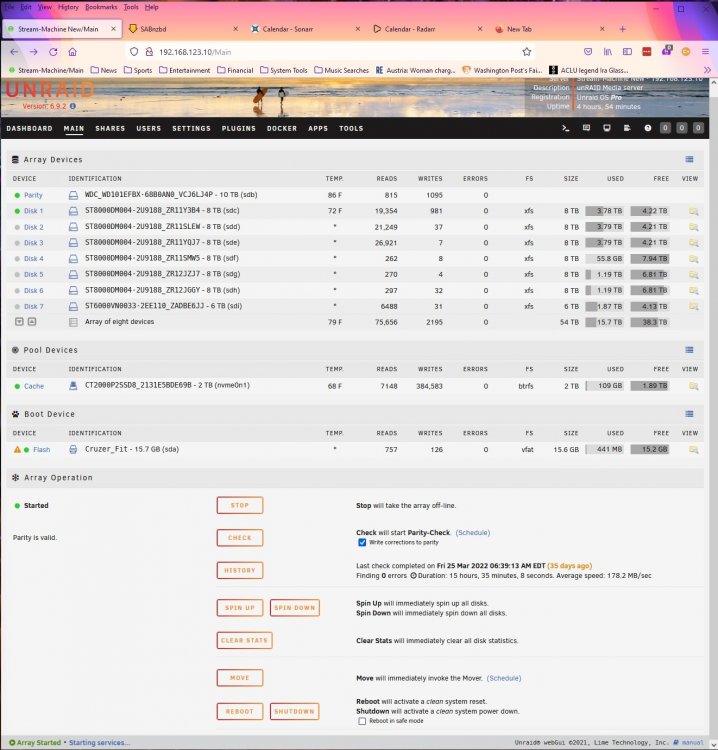Click spin up all arrow under Disk 7
718x750 pixels.
32,322
